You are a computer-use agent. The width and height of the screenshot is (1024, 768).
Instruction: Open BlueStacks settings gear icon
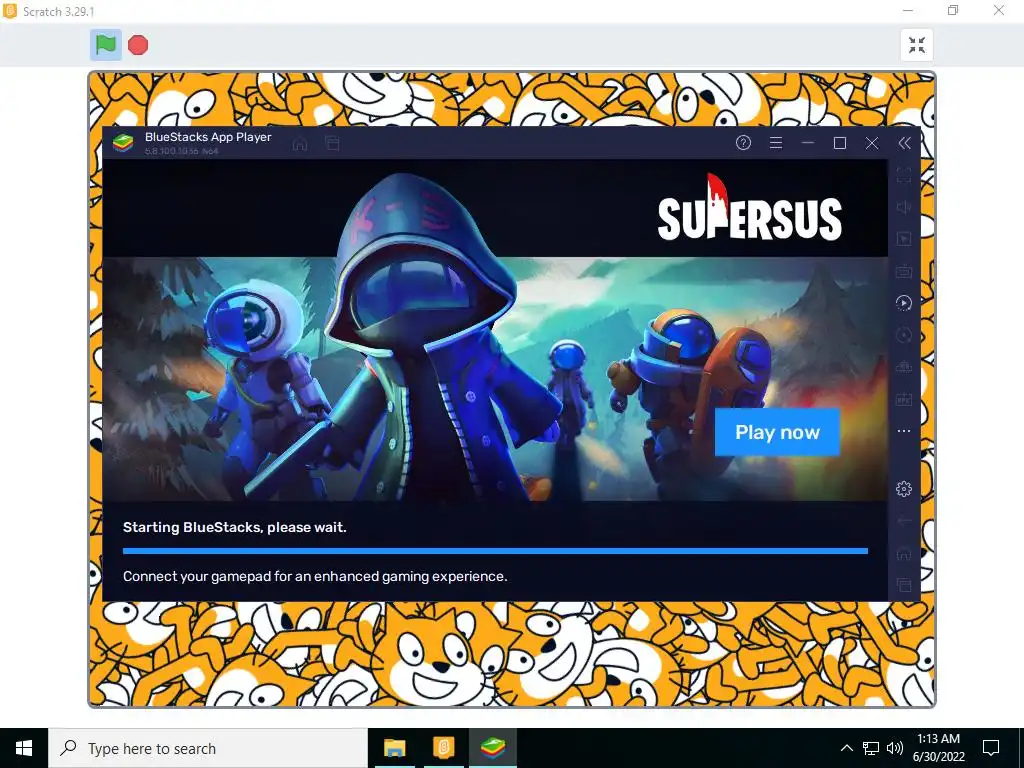pyautogui.click(x=904, y=488)
